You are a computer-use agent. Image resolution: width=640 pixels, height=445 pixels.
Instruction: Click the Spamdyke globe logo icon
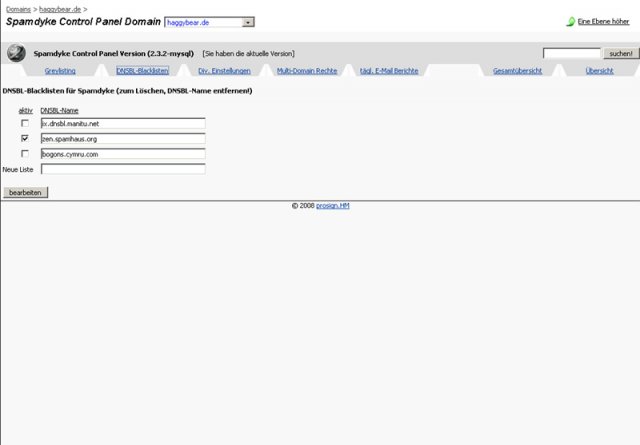click(16, 53)
